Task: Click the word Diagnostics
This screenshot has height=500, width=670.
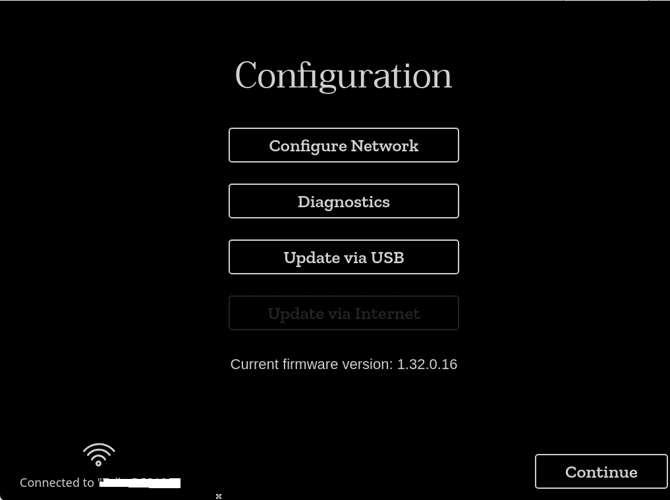Action: click(344, 202)
